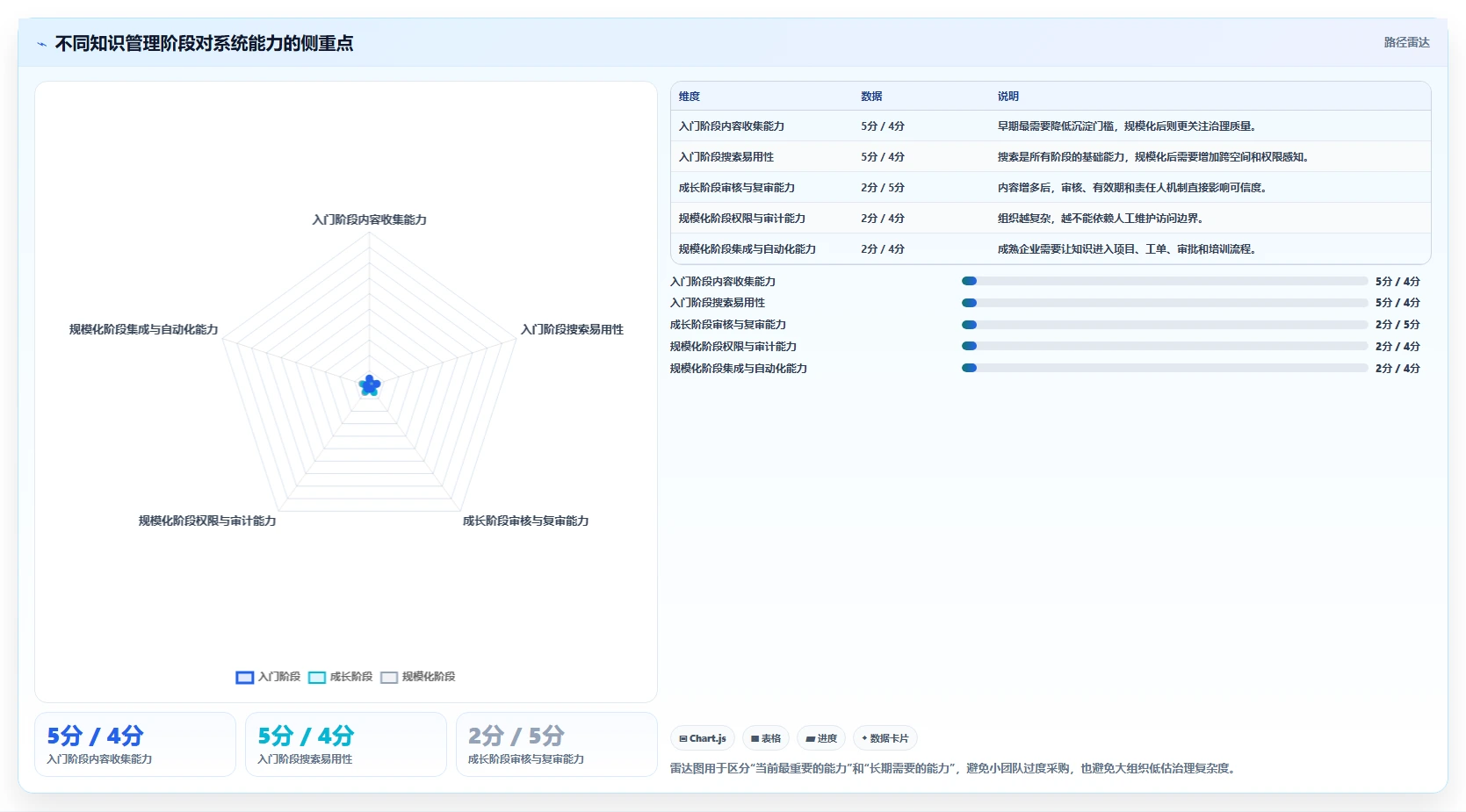Open the 成长阶段审核与复审能力 data card
1466x812 pixels.
pos(557,744)
